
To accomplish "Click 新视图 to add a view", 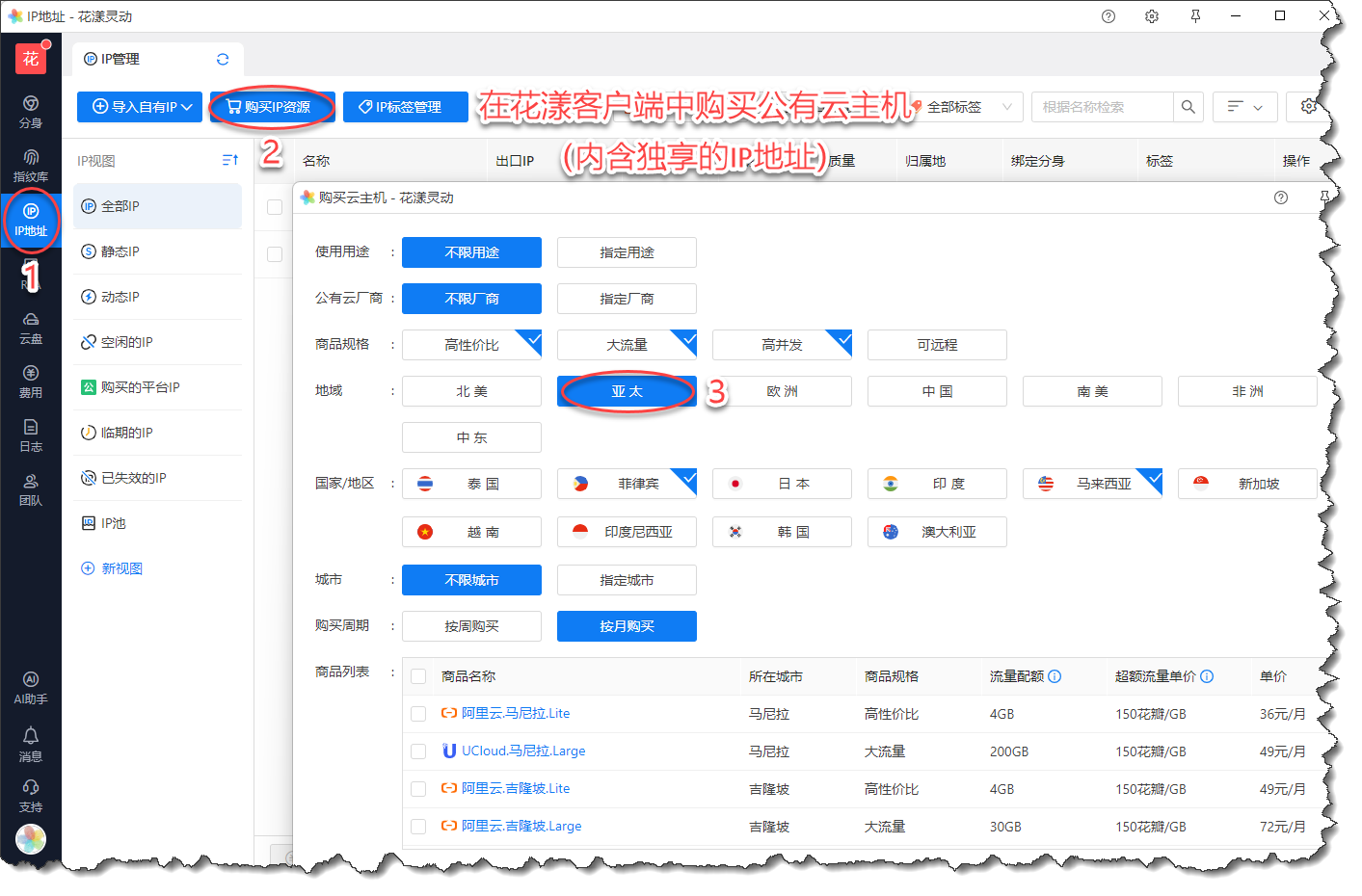I will coord(113,568).
